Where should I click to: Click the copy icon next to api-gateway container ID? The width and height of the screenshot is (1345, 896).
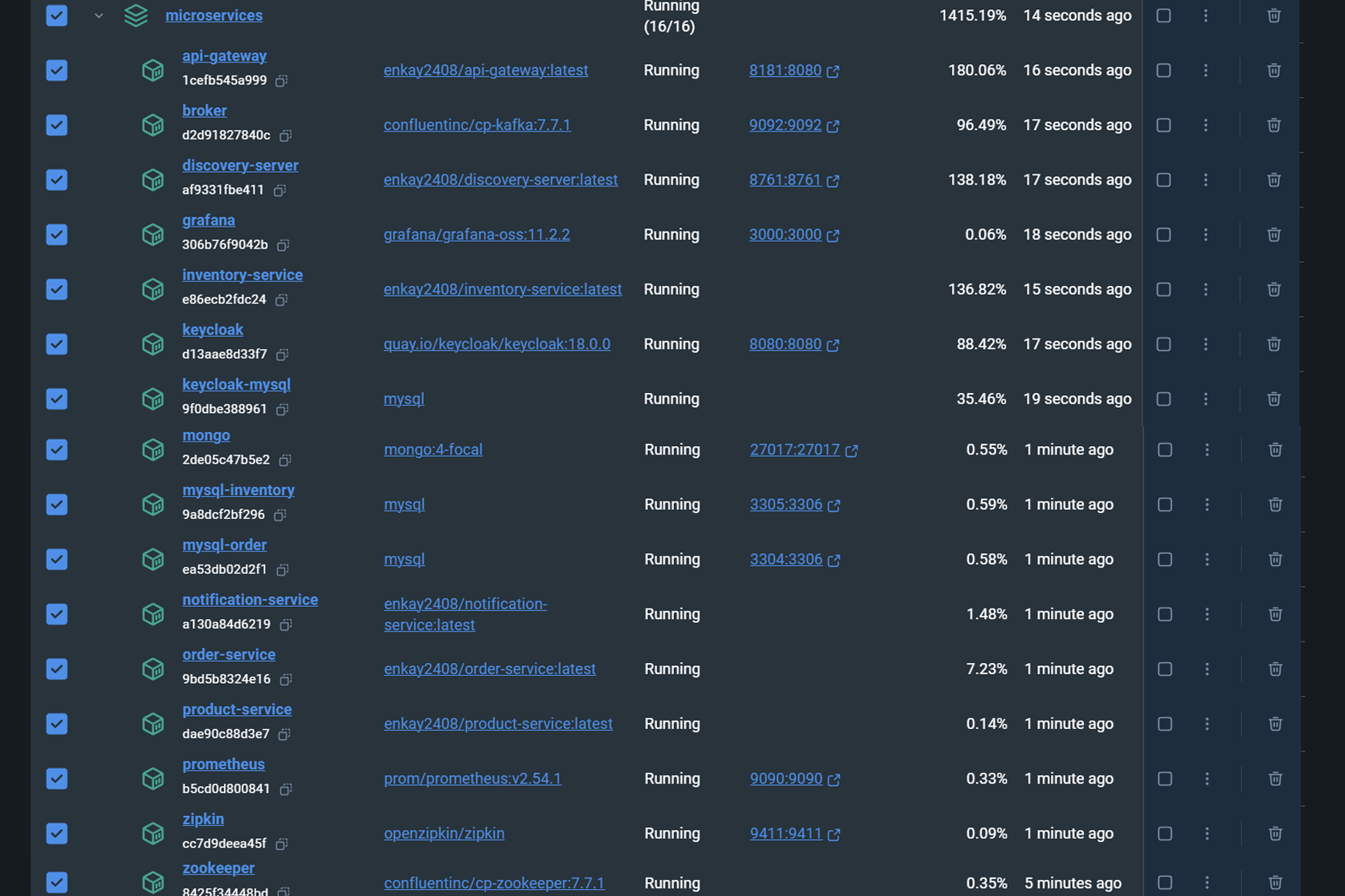[282, 81]
